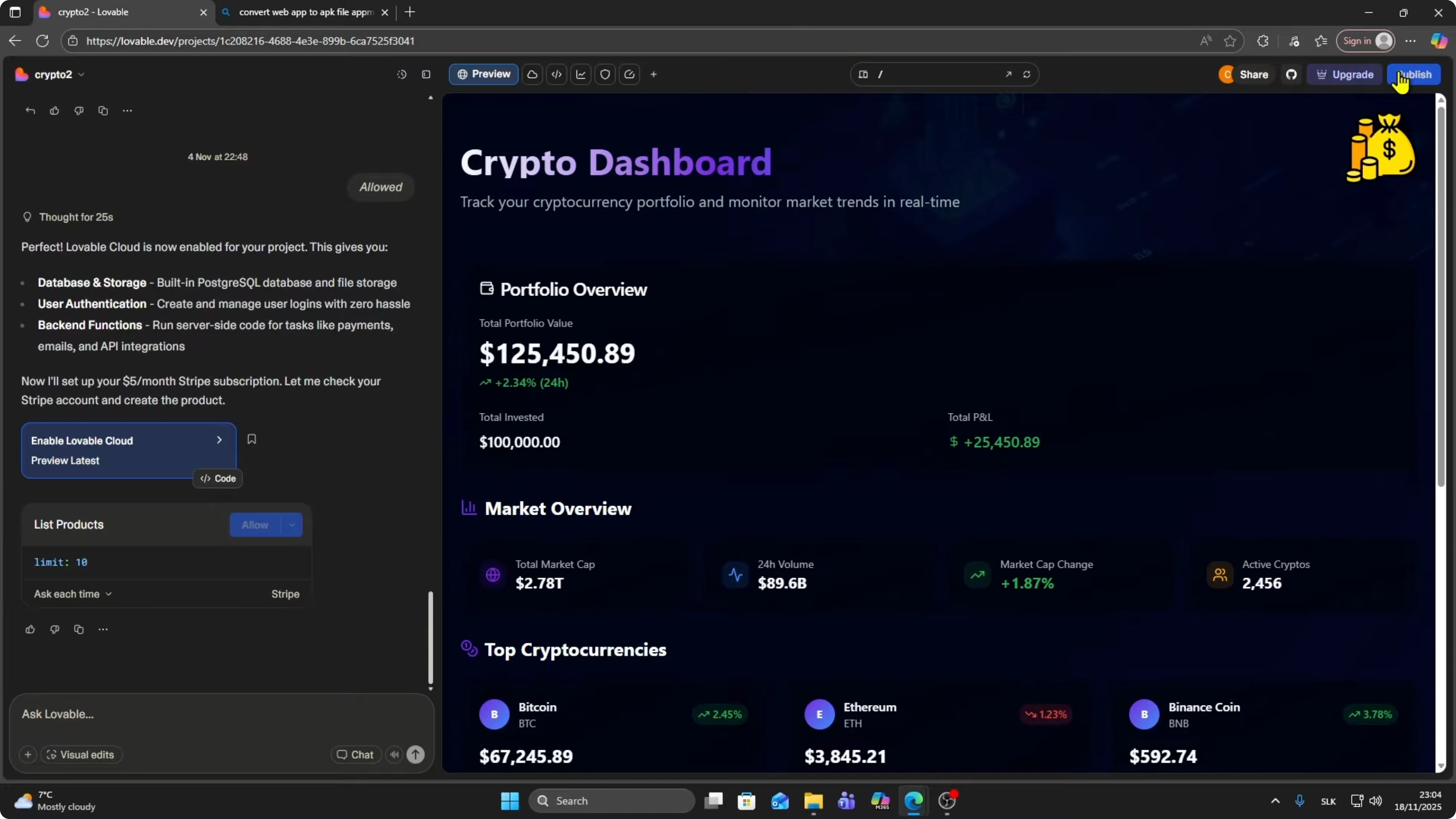Add page to browser favorites star
Screen dimensions: 1456x819
[1230, 41]
